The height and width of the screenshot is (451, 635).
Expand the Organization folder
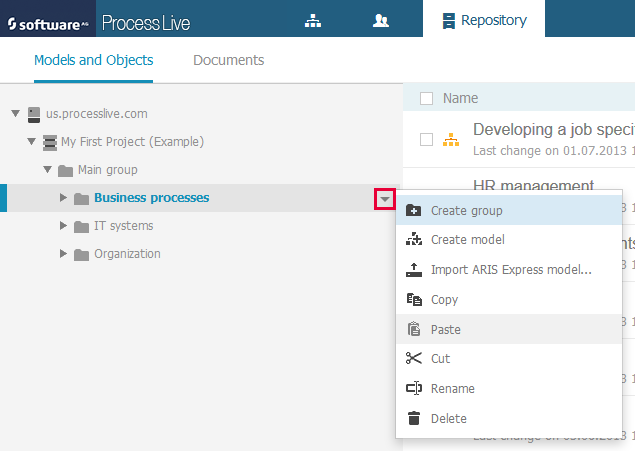point(63,253)
